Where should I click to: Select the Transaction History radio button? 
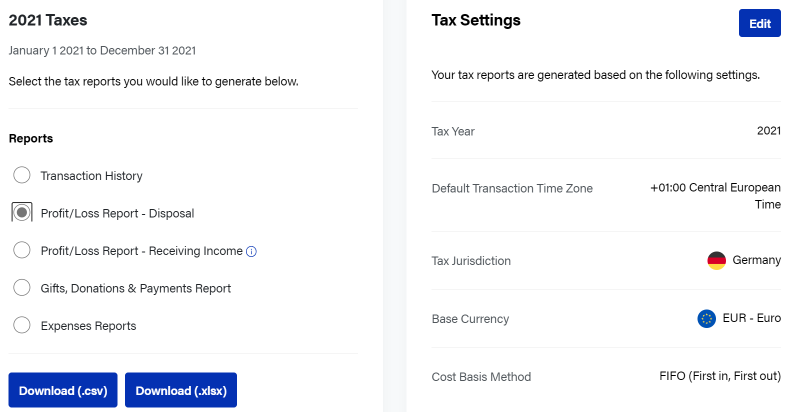22,175
